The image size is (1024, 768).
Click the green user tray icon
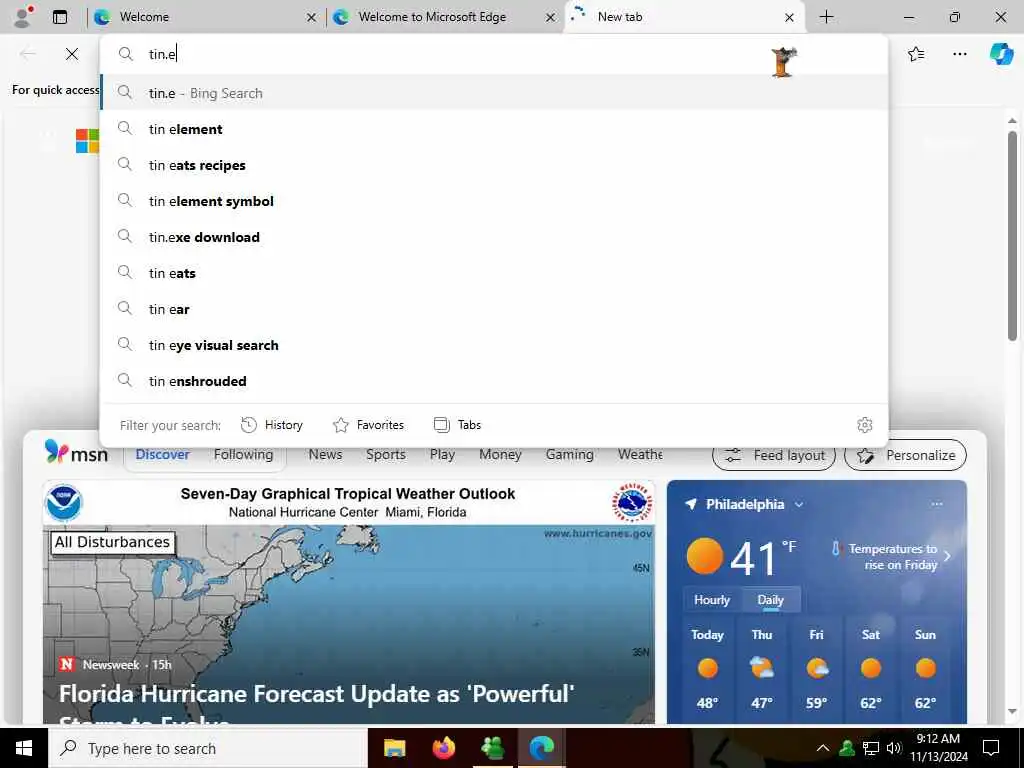[847, 748]
